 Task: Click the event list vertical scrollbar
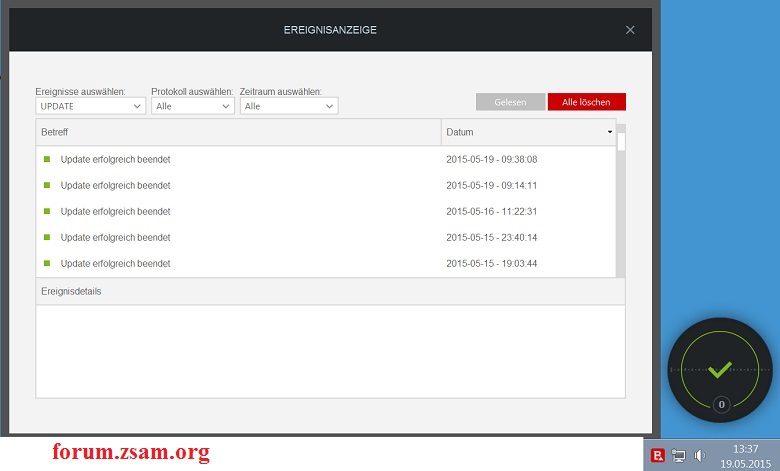[621, 200]
